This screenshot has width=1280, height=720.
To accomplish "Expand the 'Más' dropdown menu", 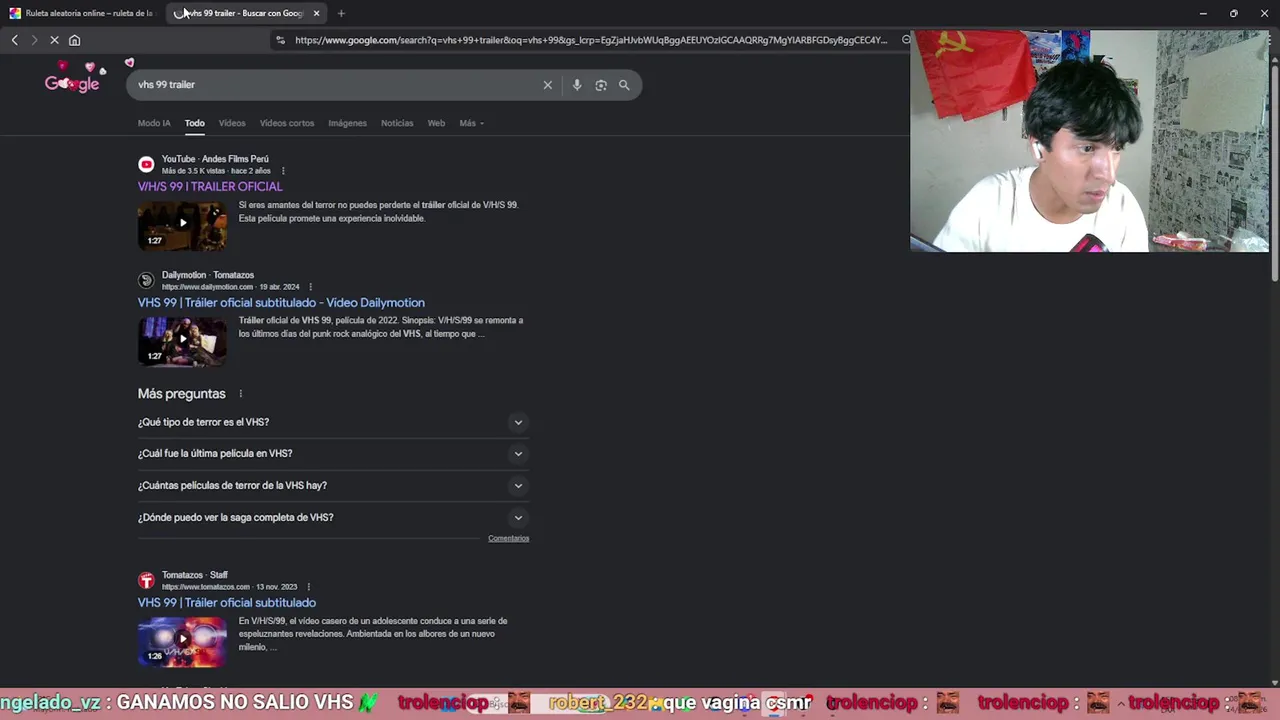I will (471, 123).
